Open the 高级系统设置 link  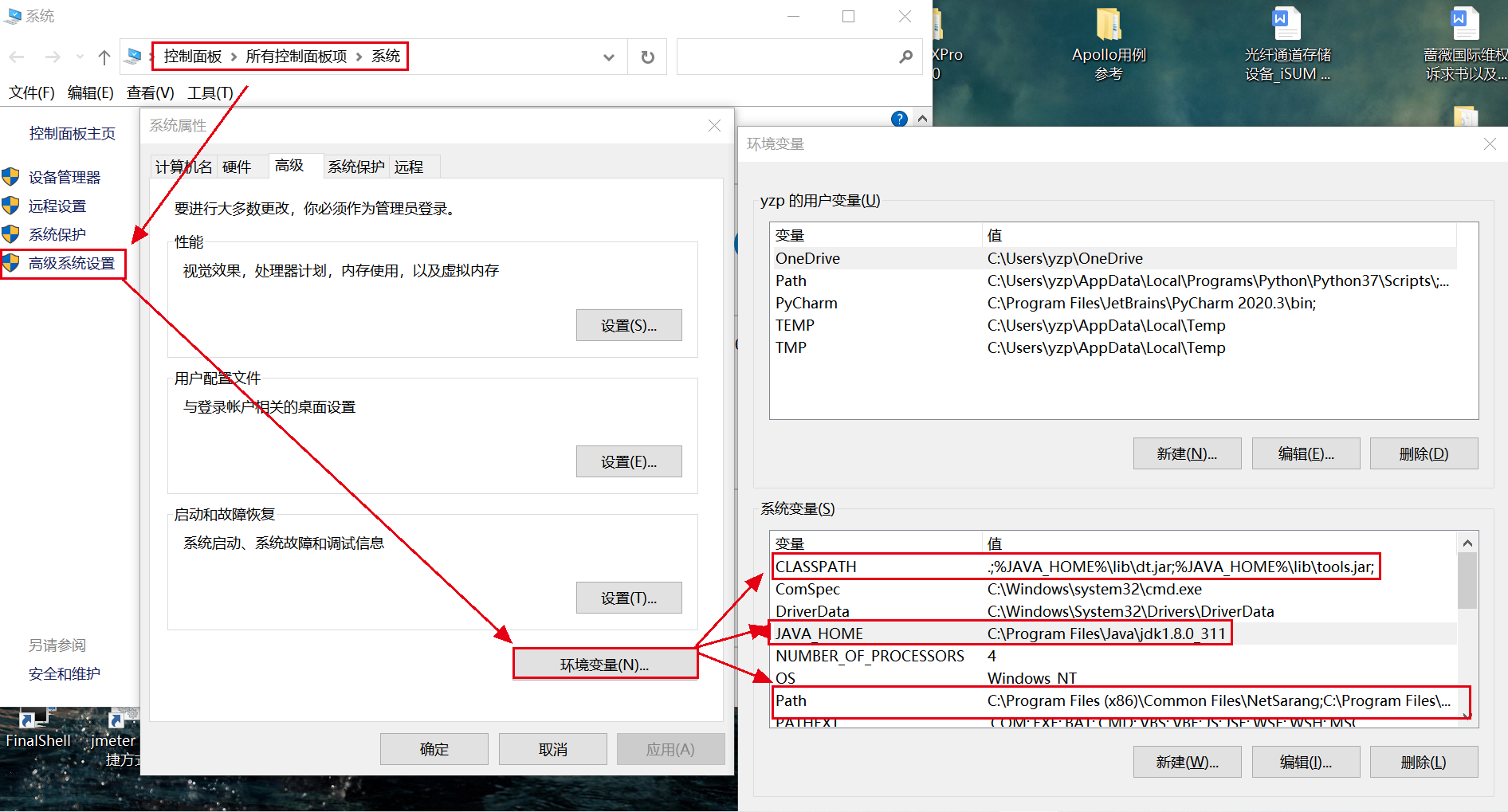72,263
